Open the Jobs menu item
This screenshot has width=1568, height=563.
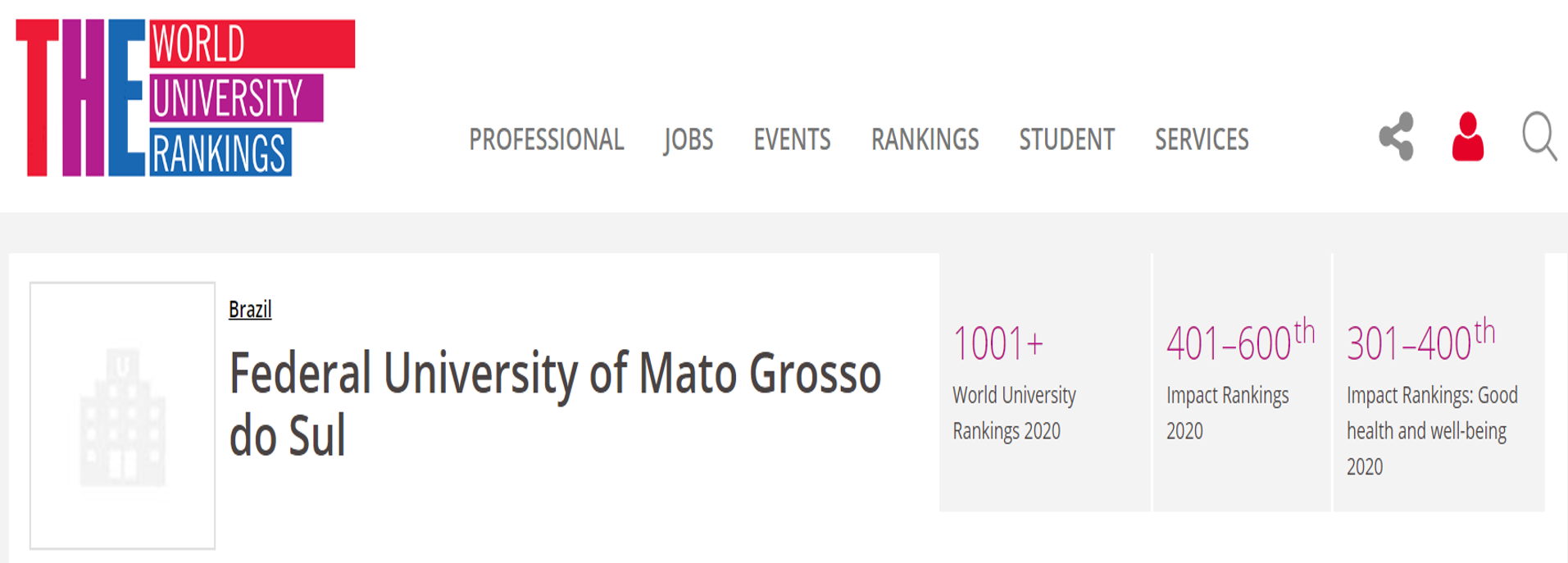pyautogui.click(x=689, y=140)
